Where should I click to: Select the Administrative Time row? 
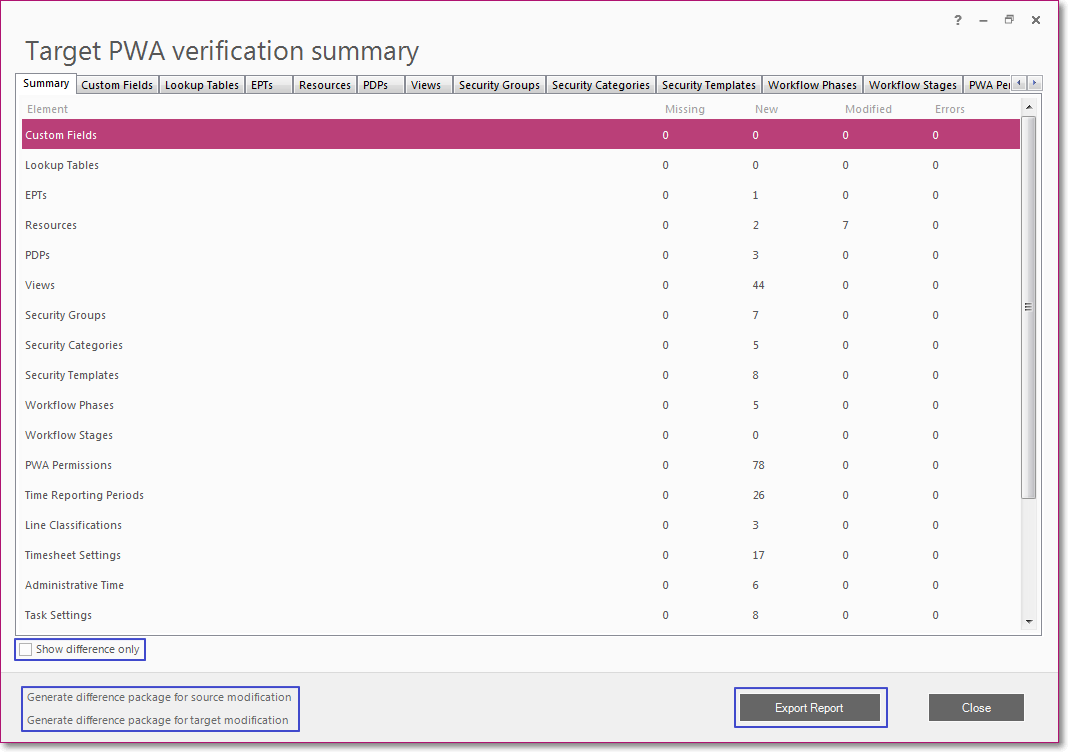(521, 584)
